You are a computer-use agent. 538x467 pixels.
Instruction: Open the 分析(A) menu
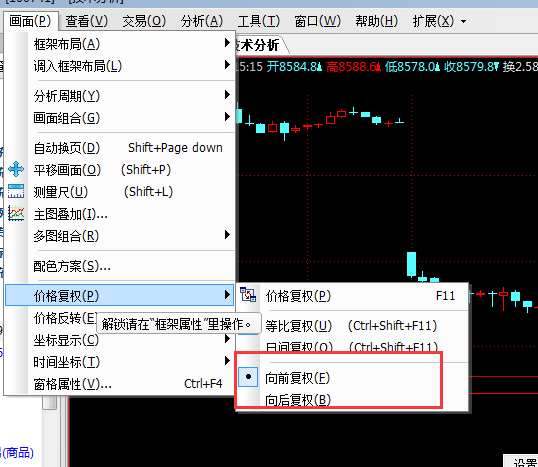202,21
